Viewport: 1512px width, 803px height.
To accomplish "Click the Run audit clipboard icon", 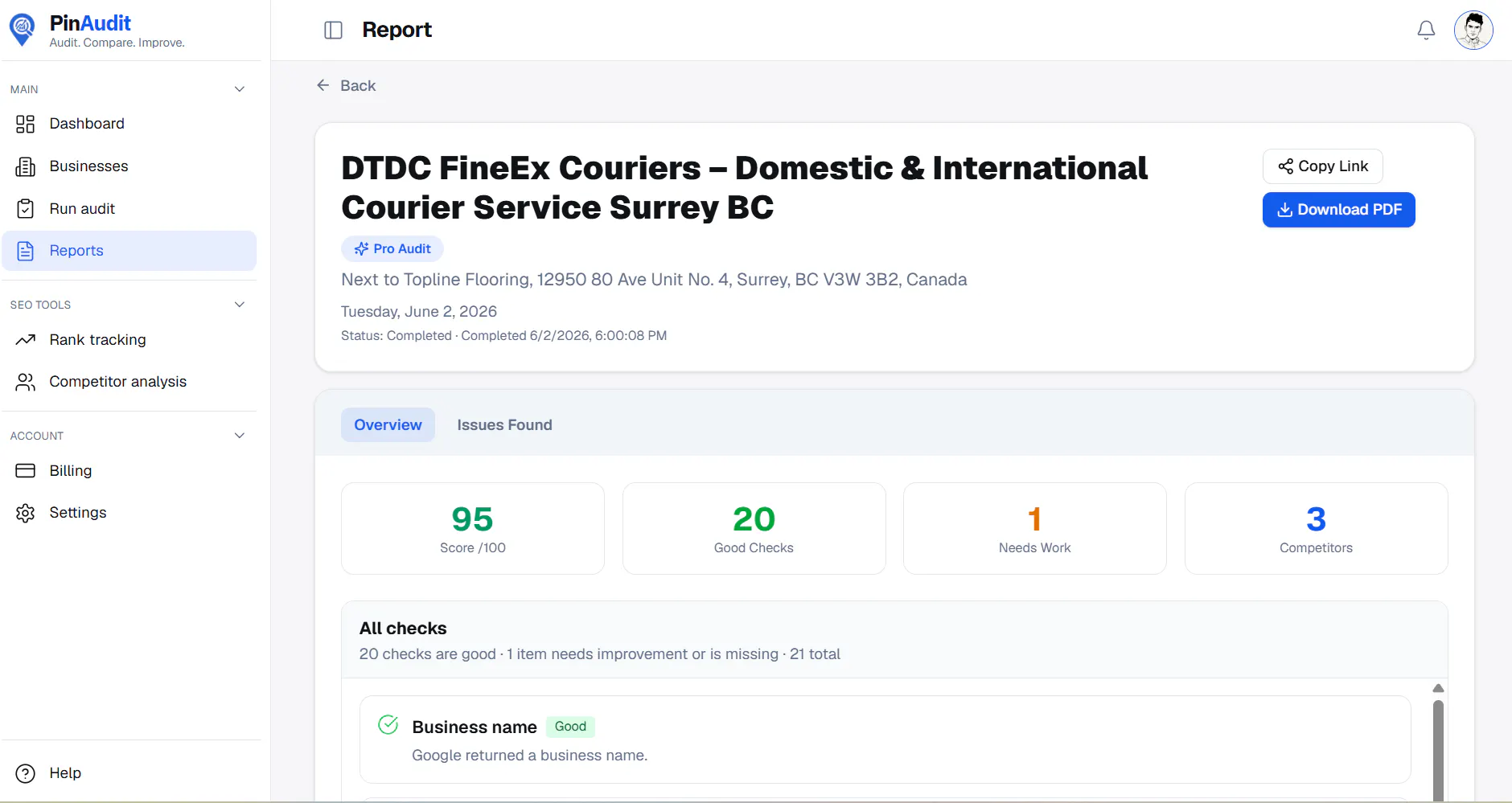I will [26, 209].
